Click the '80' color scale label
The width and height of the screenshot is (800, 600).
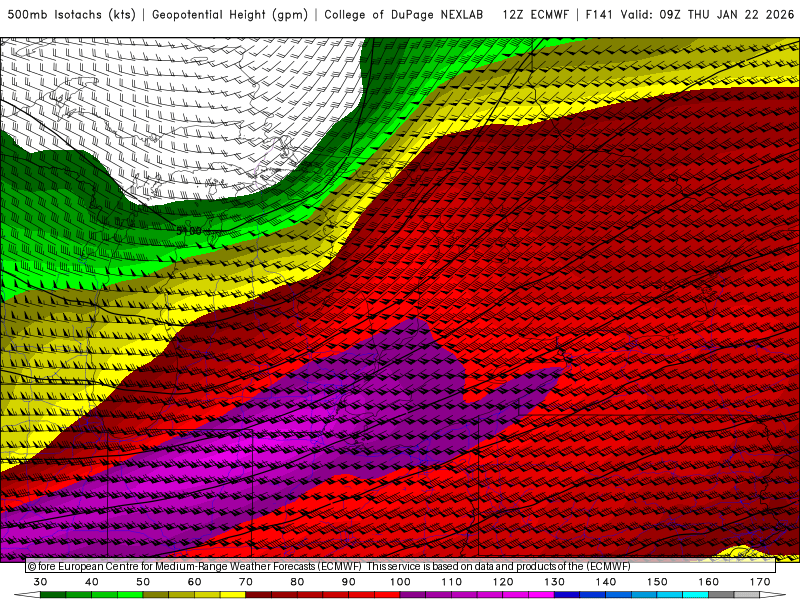coord(297,582)
